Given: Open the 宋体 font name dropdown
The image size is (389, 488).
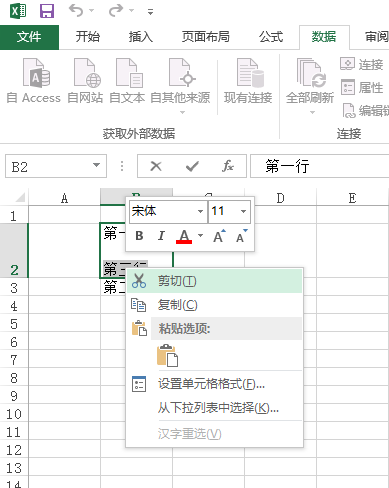Looking at the screenshot, I should [200, 211].
